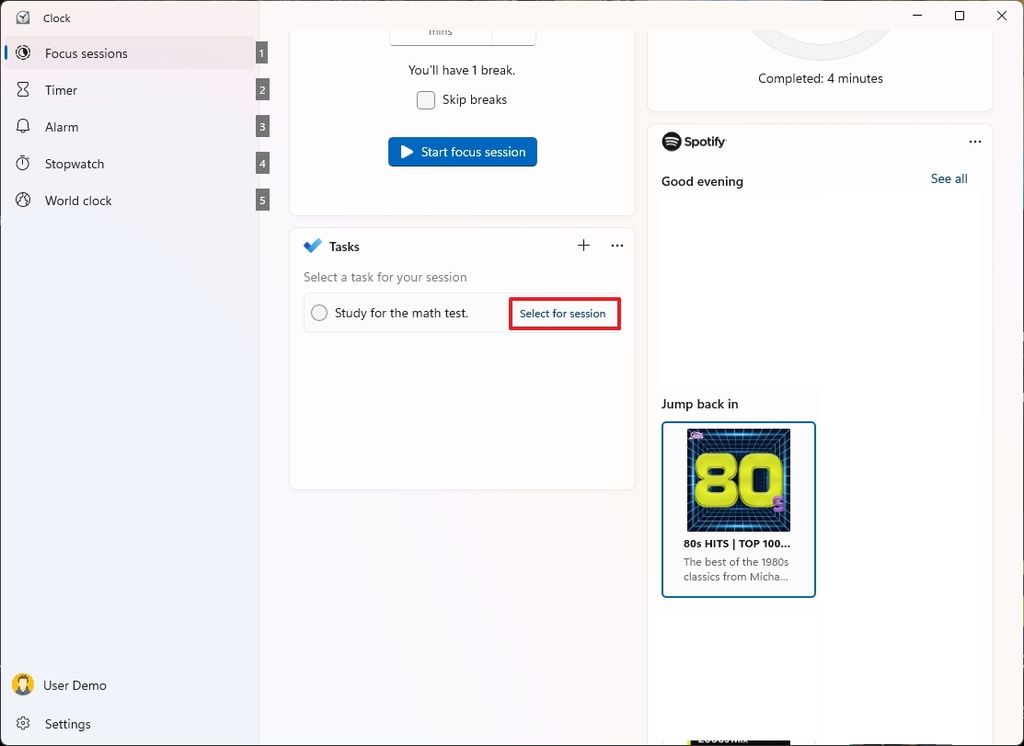Image resolution: width=1024 pixels, height=746 pixels.
Task: Open the World clock globe icon
Action: 23,200
